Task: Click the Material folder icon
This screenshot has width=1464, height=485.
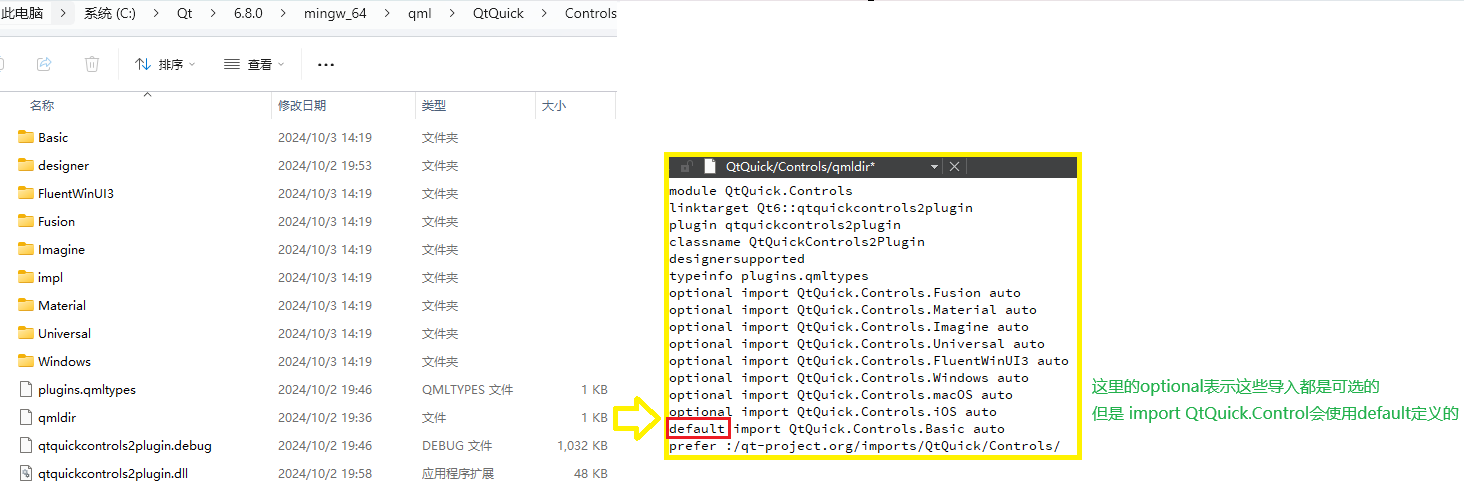Action: [x=26, y=305]
